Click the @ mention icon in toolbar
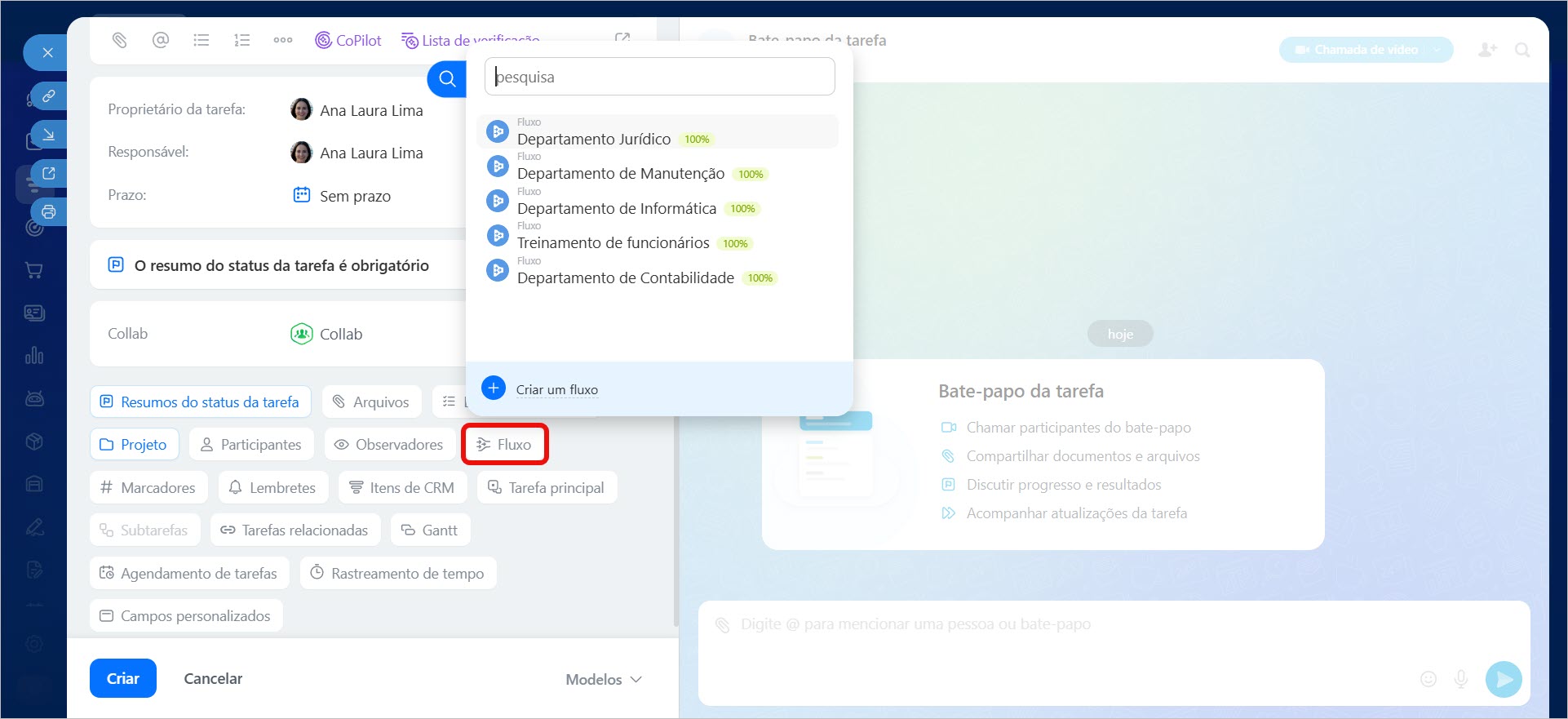The height and width of the screenshot is (719, 1568). point(161,40)
